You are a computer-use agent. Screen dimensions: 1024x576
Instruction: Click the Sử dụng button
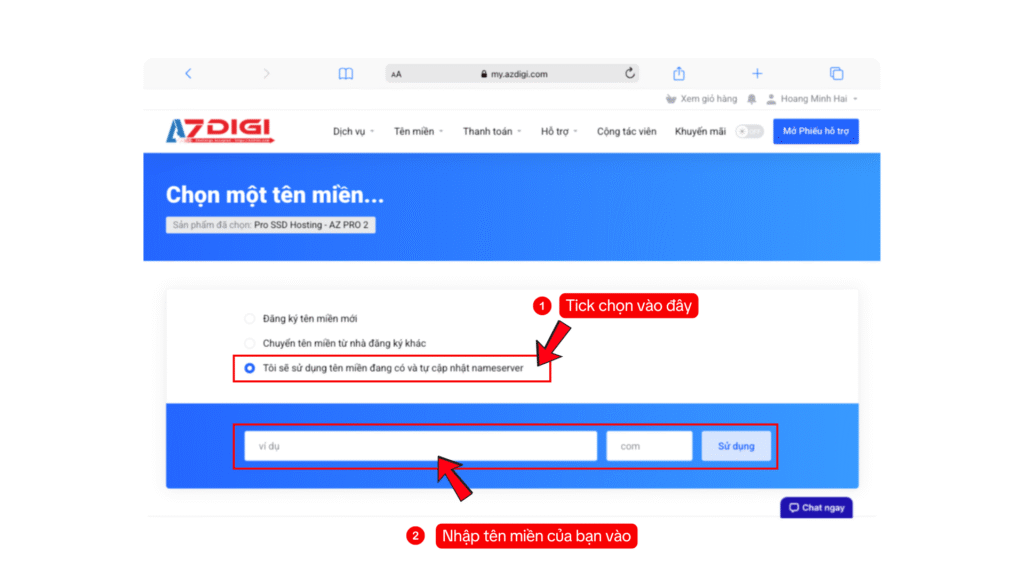click(x=736, y=446)
